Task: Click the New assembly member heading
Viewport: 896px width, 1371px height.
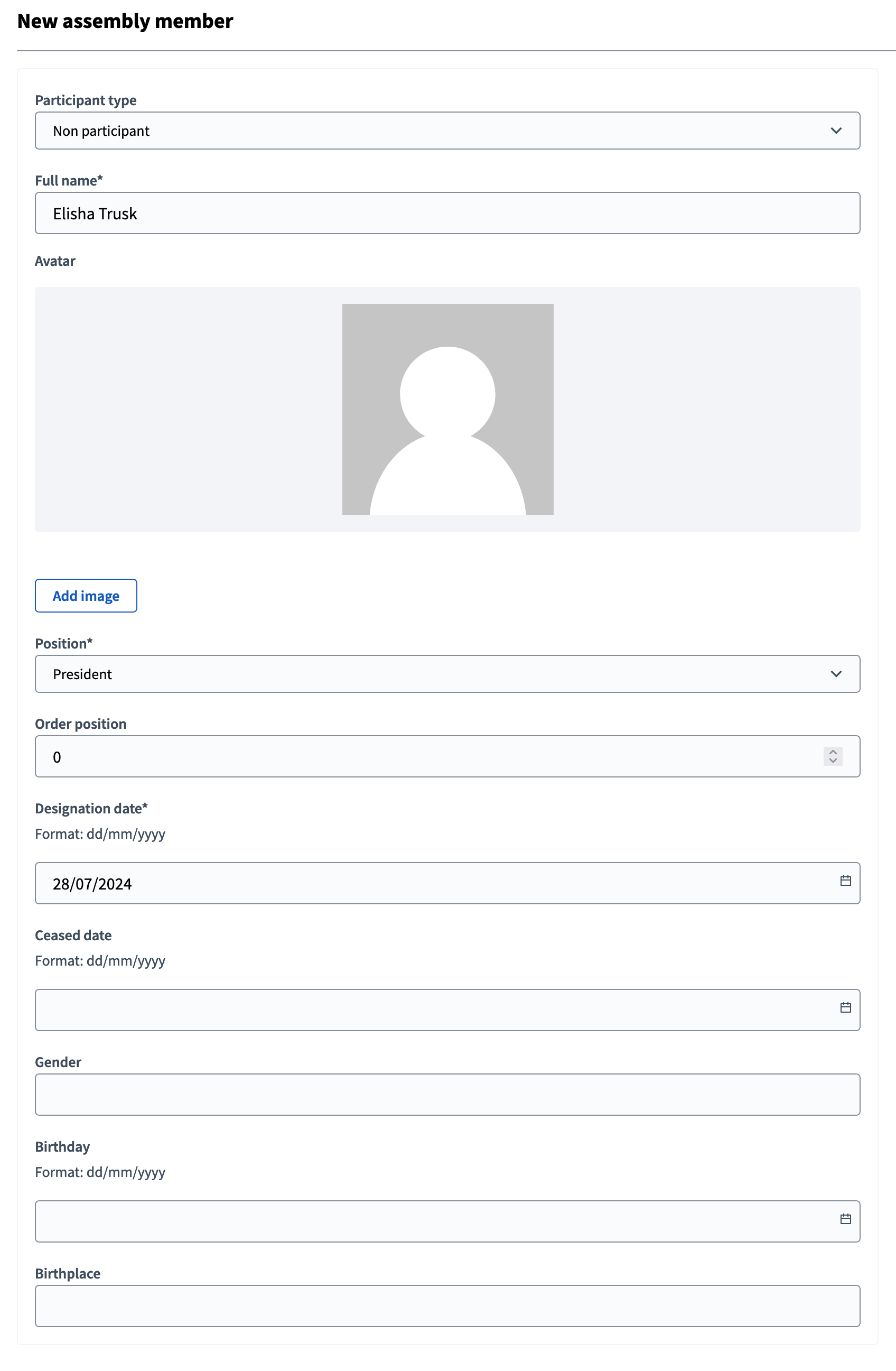Action: (x=125, y=21)
